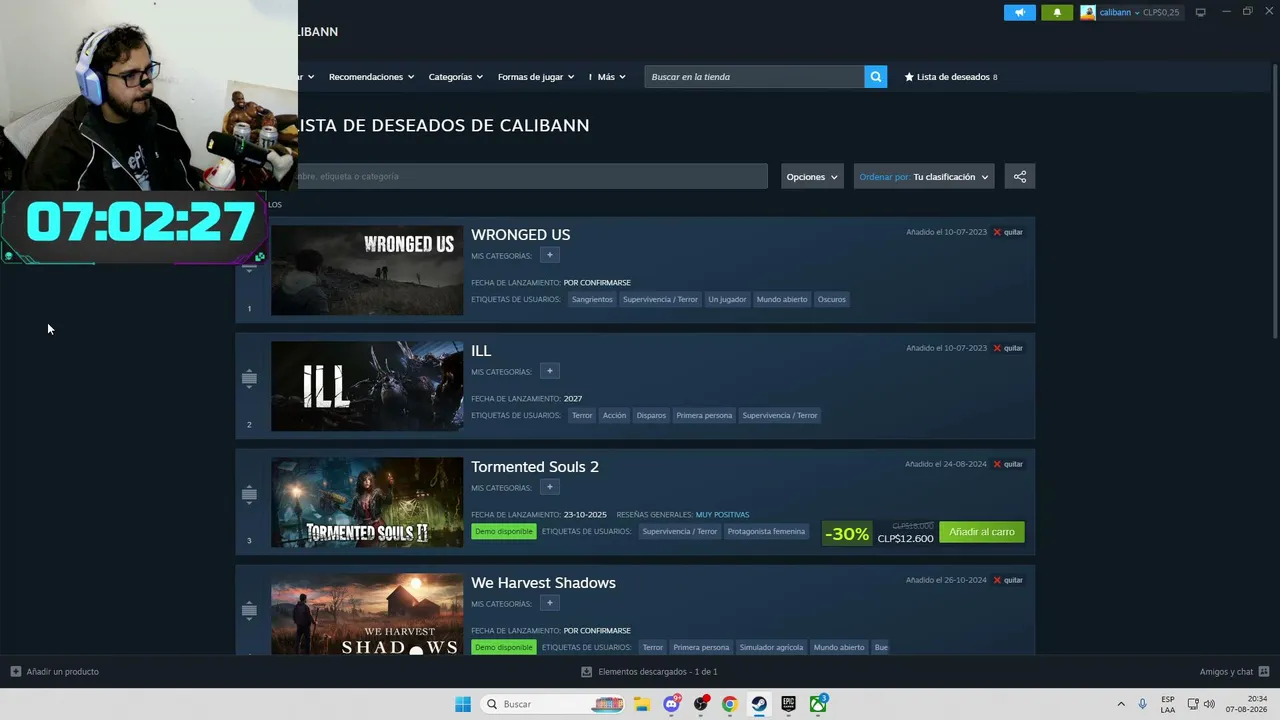
Task: Open the ILL game title
Action: pyautogui.click(x=481, y=350)
